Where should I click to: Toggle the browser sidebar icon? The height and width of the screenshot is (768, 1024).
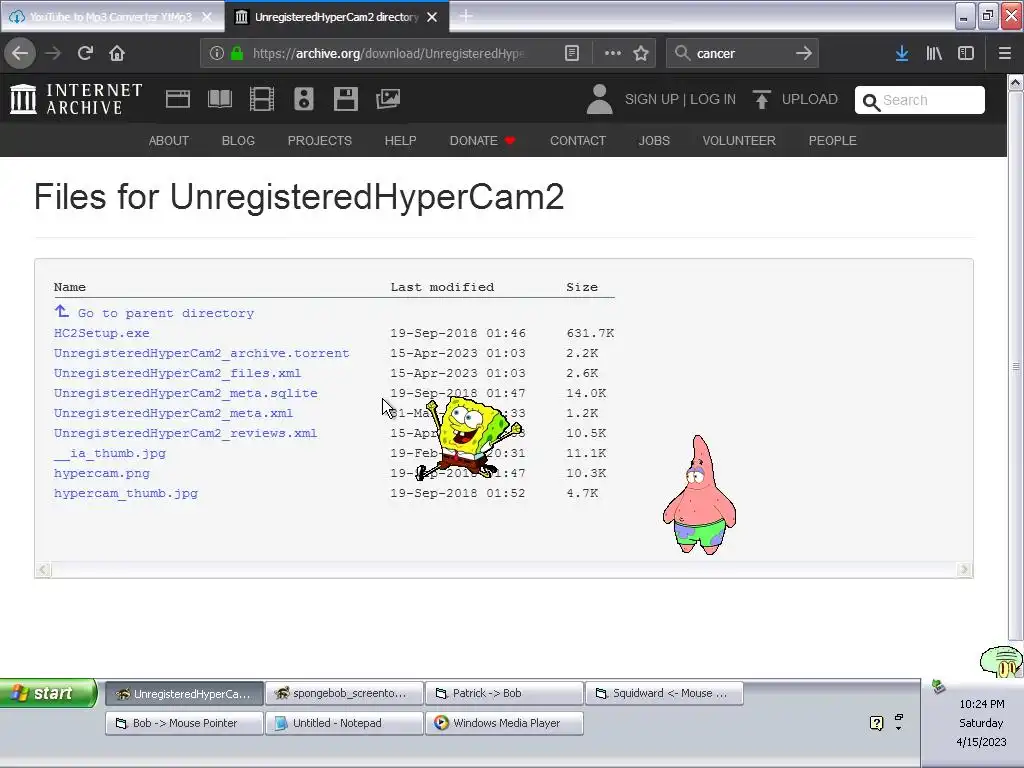pos(966,53)
